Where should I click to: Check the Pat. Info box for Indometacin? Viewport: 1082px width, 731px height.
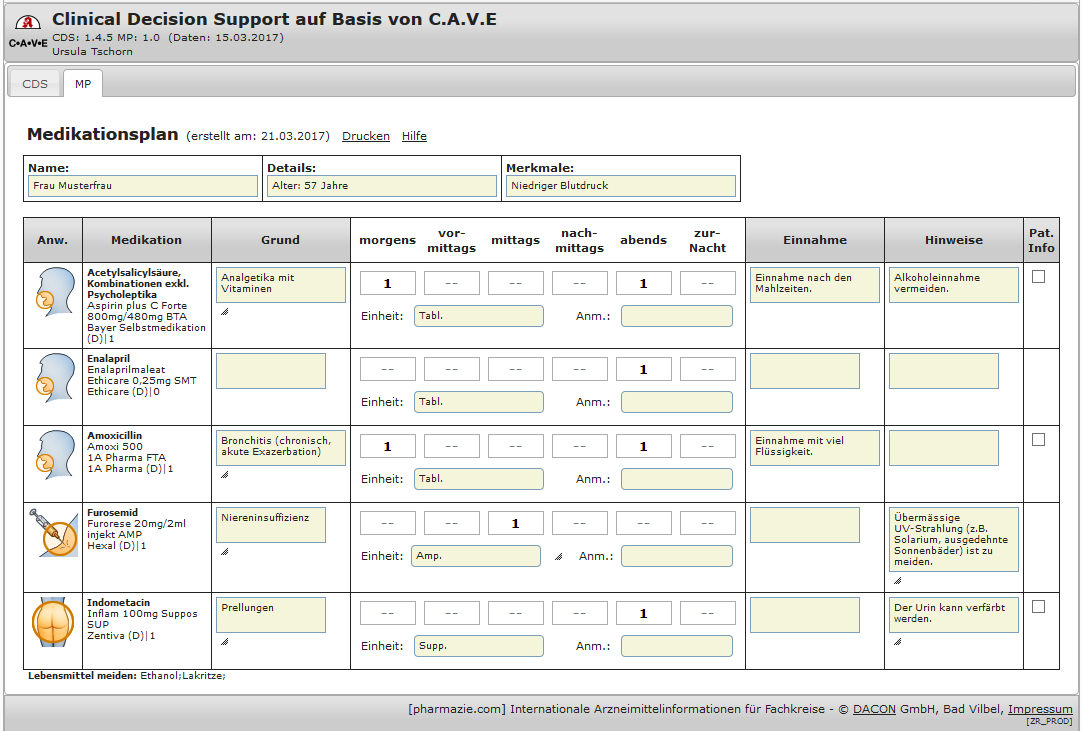point(1038,606)
